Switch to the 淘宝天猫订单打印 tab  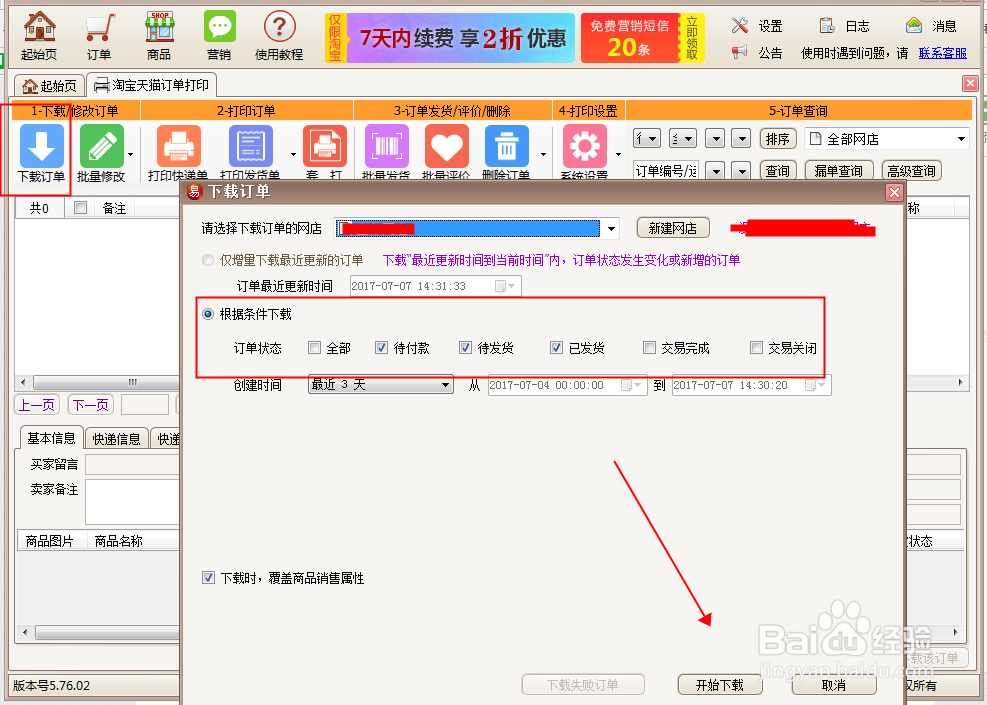(151, 85)
